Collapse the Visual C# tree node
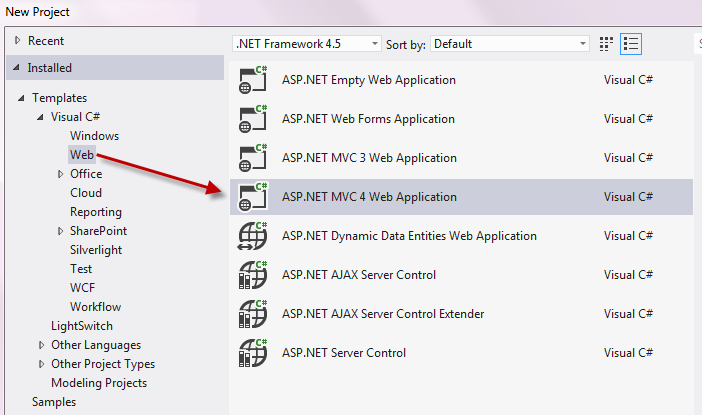Viewport: 702px width, 415px height. [x=40, y=117]
